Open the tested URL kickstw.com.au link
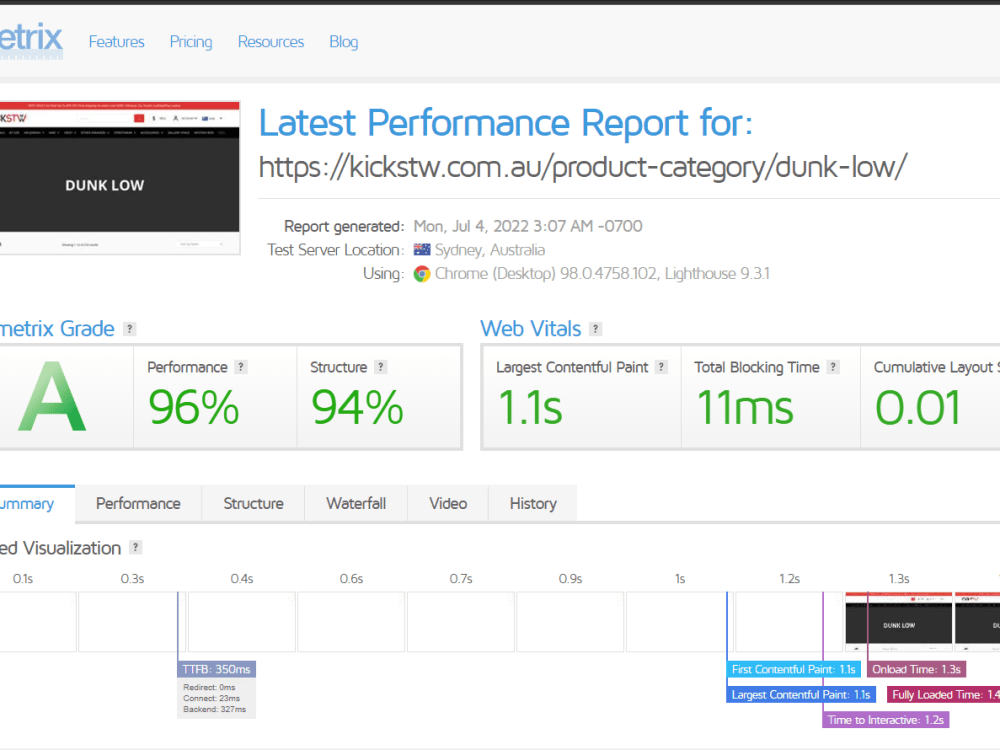 (582, 168)
